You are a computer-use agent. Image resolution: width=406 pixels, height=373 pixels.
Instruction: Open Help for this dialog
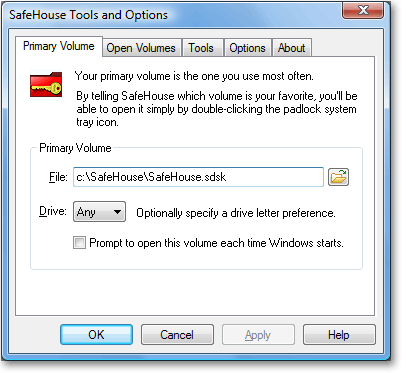tap(339, 334)
